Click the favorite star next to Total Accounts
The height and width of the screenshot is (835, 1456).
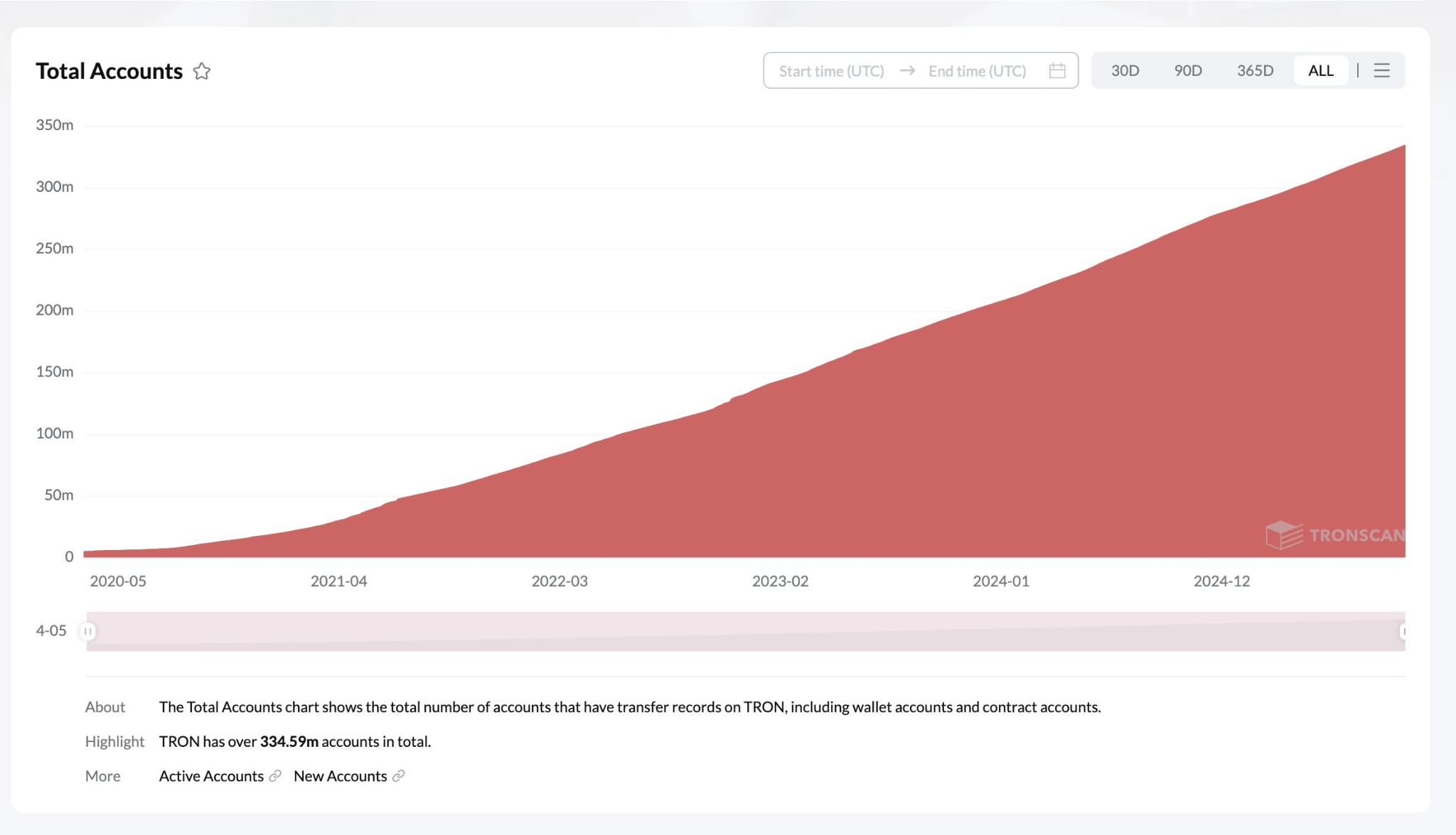pyautogui.click(x=202, y=71)
